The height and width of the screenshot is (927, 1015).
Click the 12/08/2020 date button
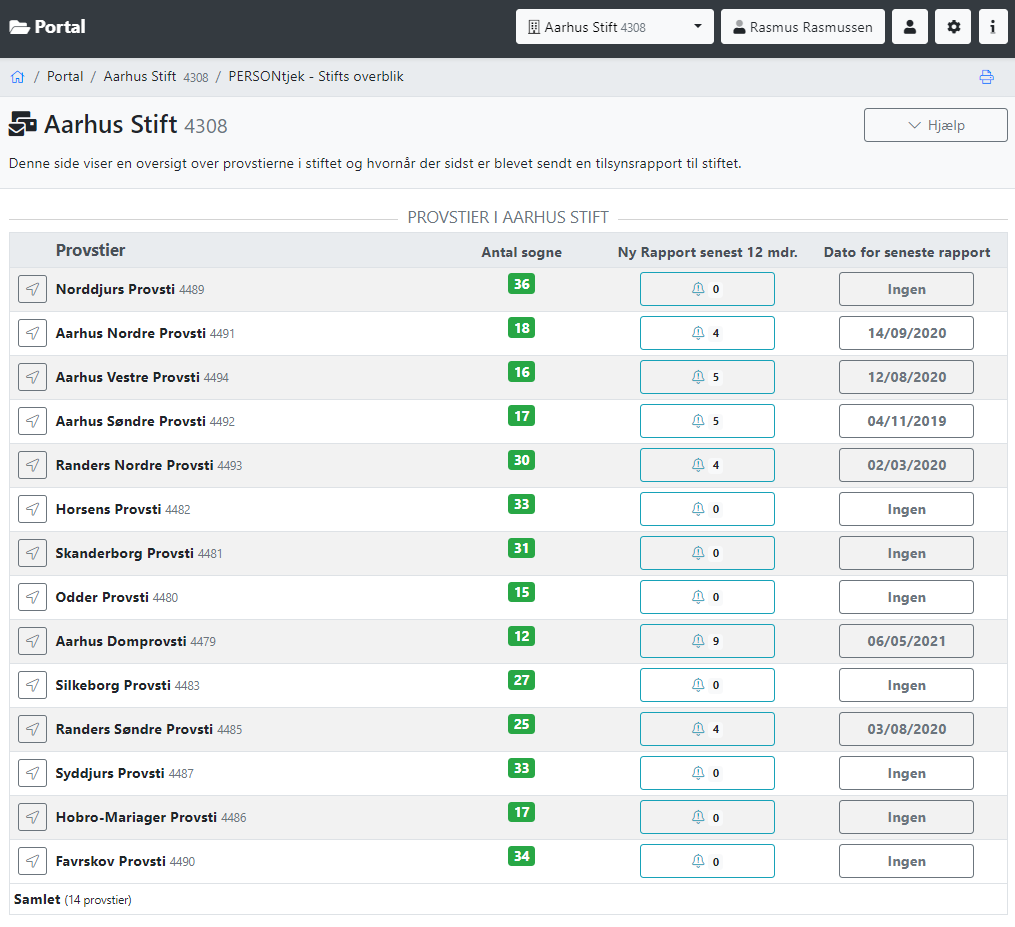click(906, 377)
